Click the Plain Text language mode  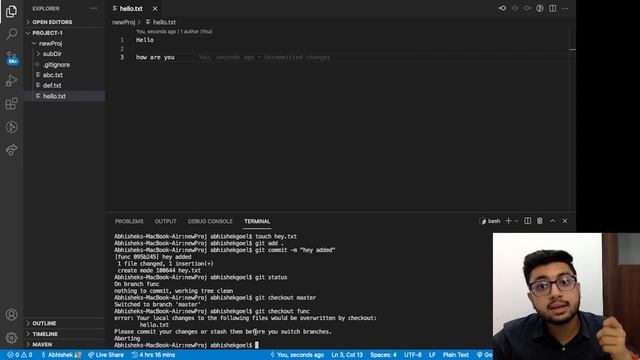pos(456,355)
